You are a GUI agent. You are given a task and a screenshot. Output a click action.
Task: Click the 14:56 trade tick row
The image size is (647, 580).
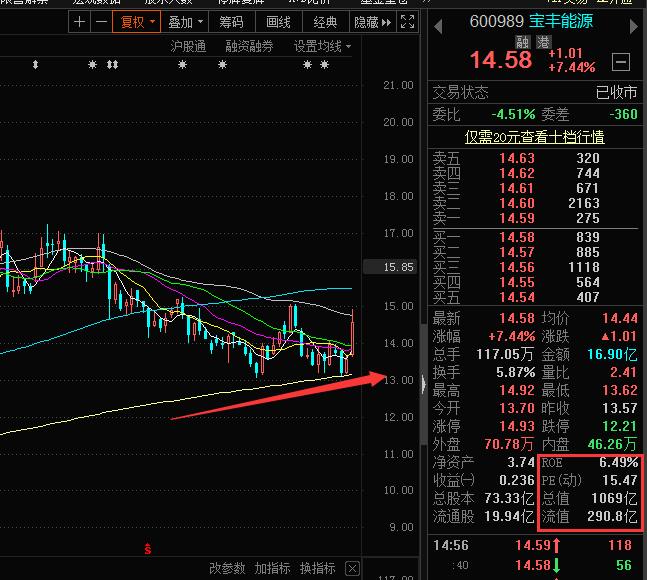point(534,545)
